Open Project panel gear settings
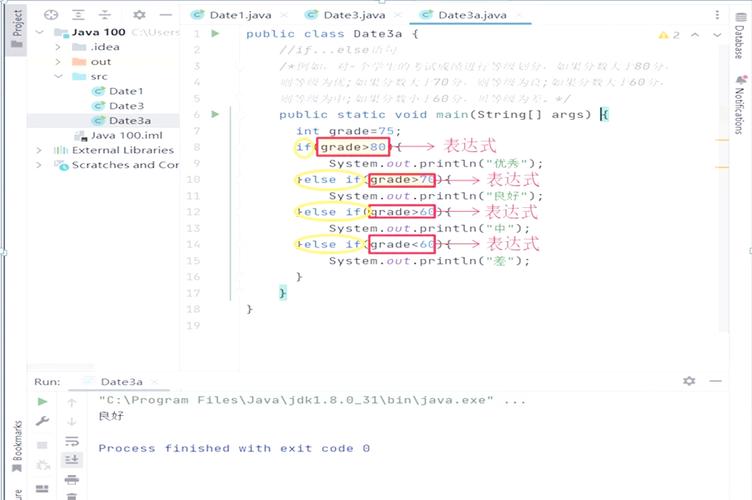 [139, 15]
